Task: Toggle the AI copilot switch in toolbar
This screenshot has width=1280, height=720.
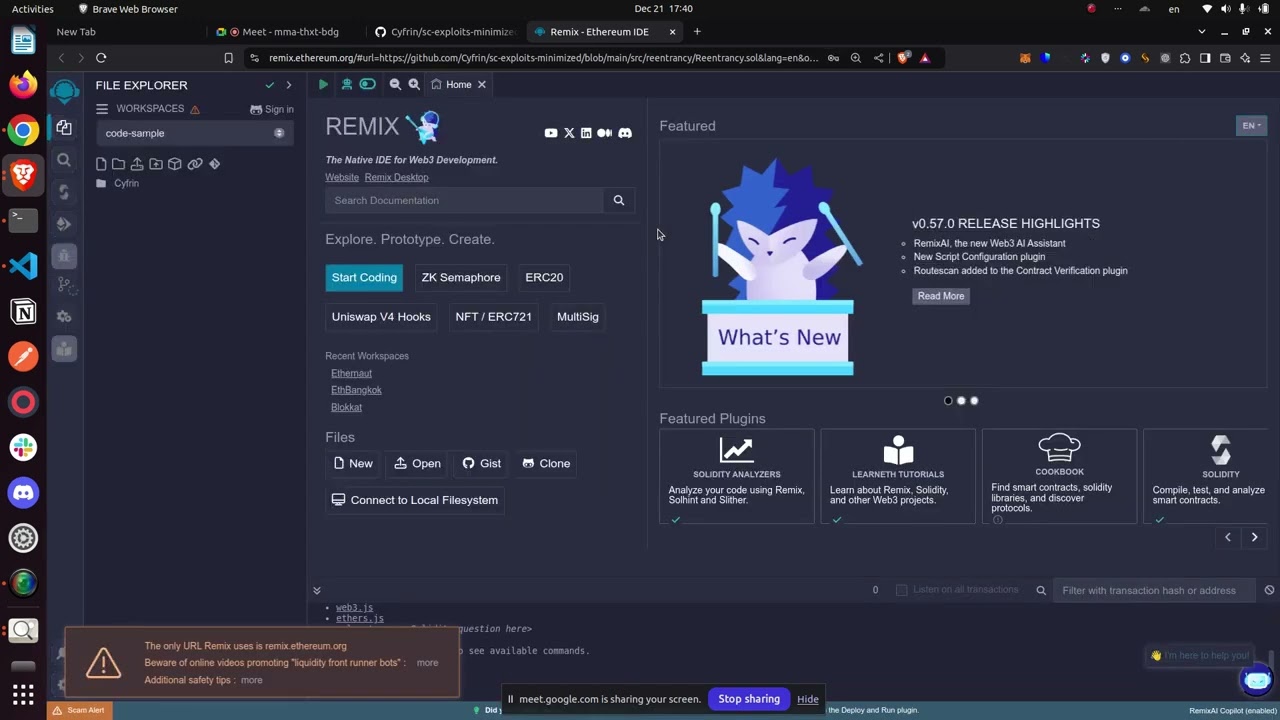Action: coord(367,85)
